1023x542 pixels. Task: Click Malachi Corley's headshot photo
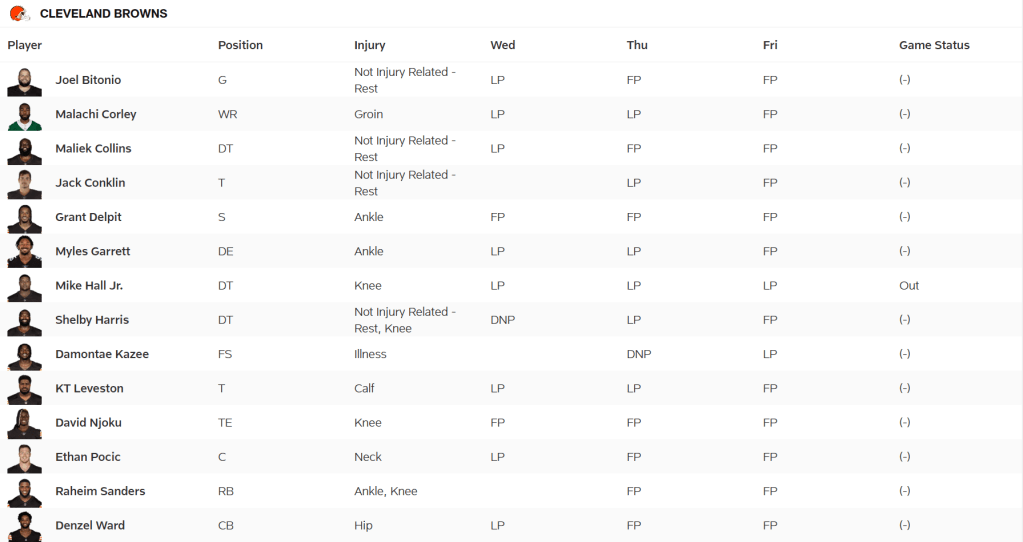[24, 115]
